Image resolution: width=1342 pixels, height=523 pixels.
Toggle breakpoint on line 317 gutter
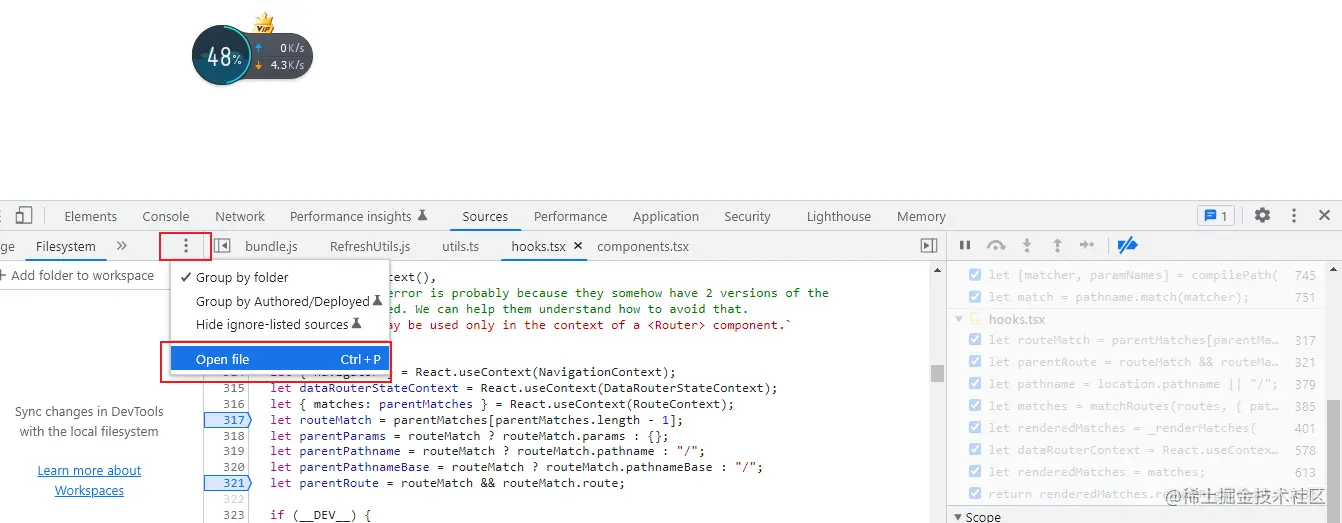[x=227, y=420]
